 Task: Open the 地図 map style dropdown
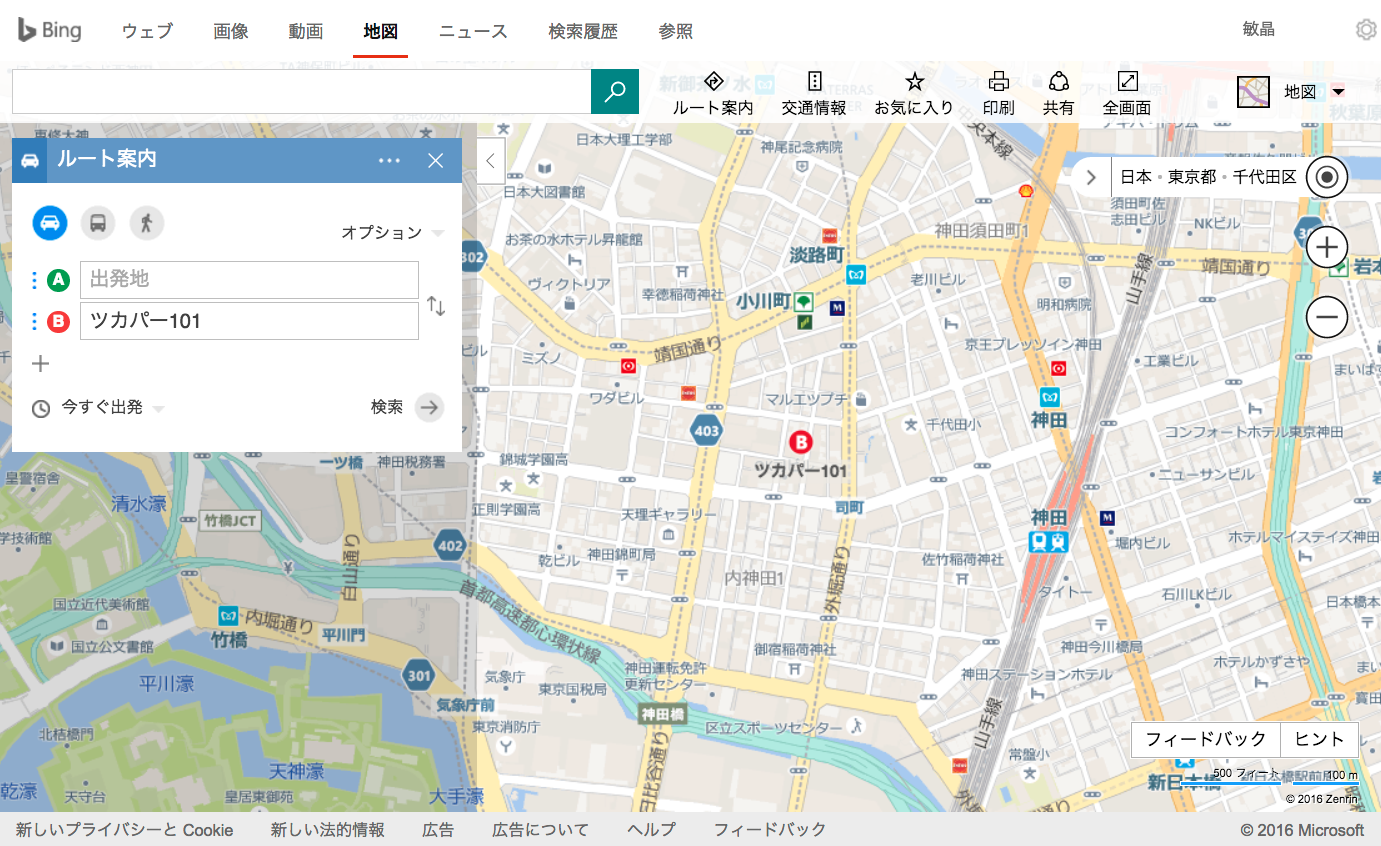coord(1292,92)
